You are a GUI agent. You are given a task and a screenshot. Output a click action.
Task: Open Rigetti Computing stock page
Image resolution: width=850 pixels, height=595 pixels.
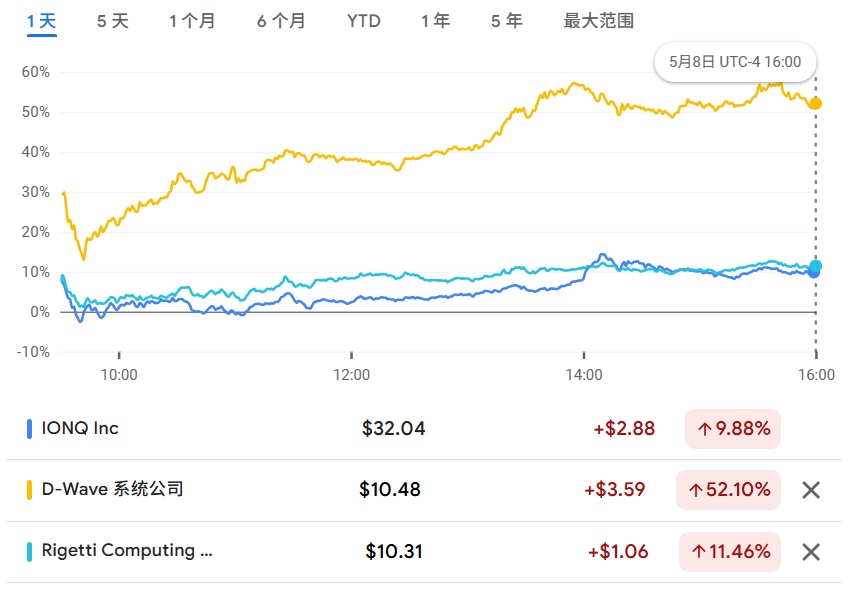(126, 551)
